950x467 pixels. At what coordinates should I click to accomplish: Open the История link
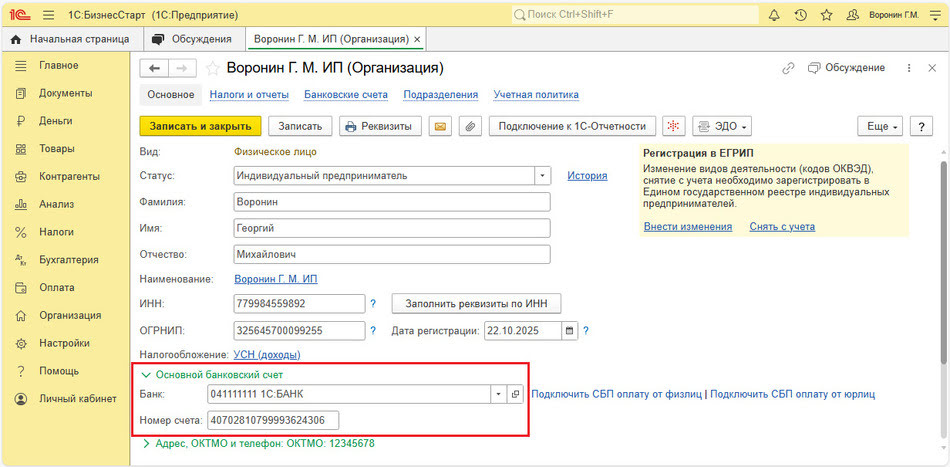click(587, 176)
